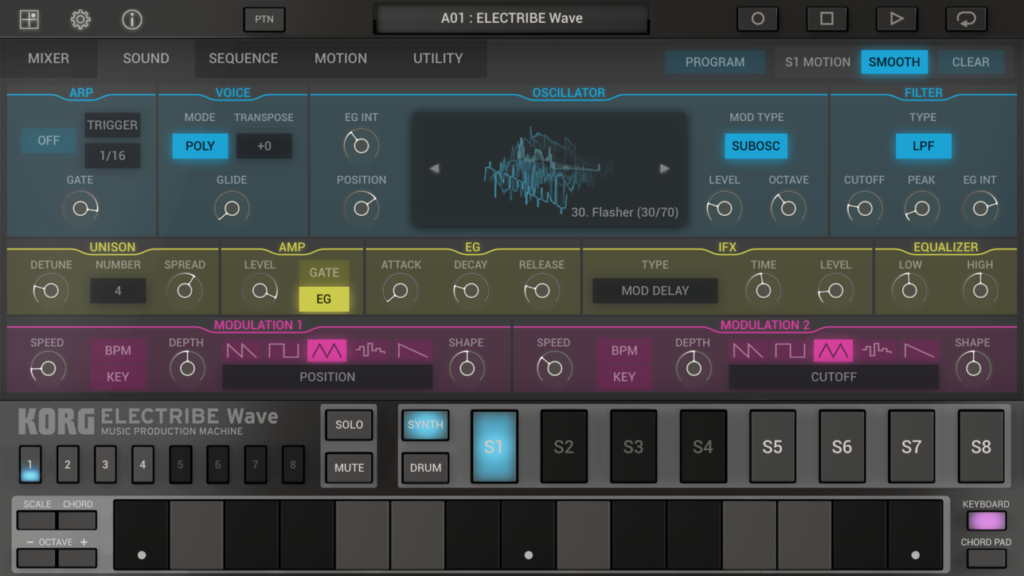
Task: Open the MOTION tab
Action: 340,58
